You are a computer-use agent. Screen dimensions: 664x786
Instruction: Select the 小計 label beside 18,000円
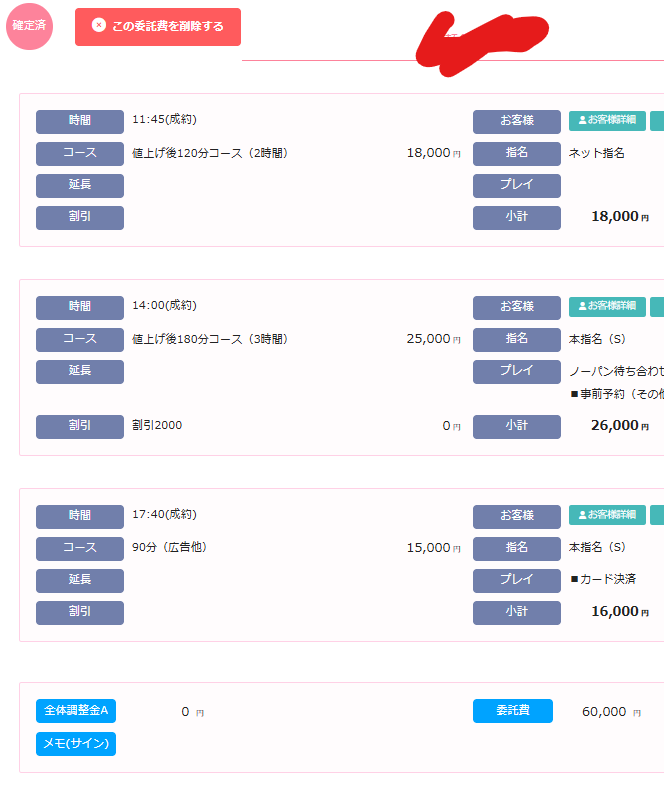517,217
